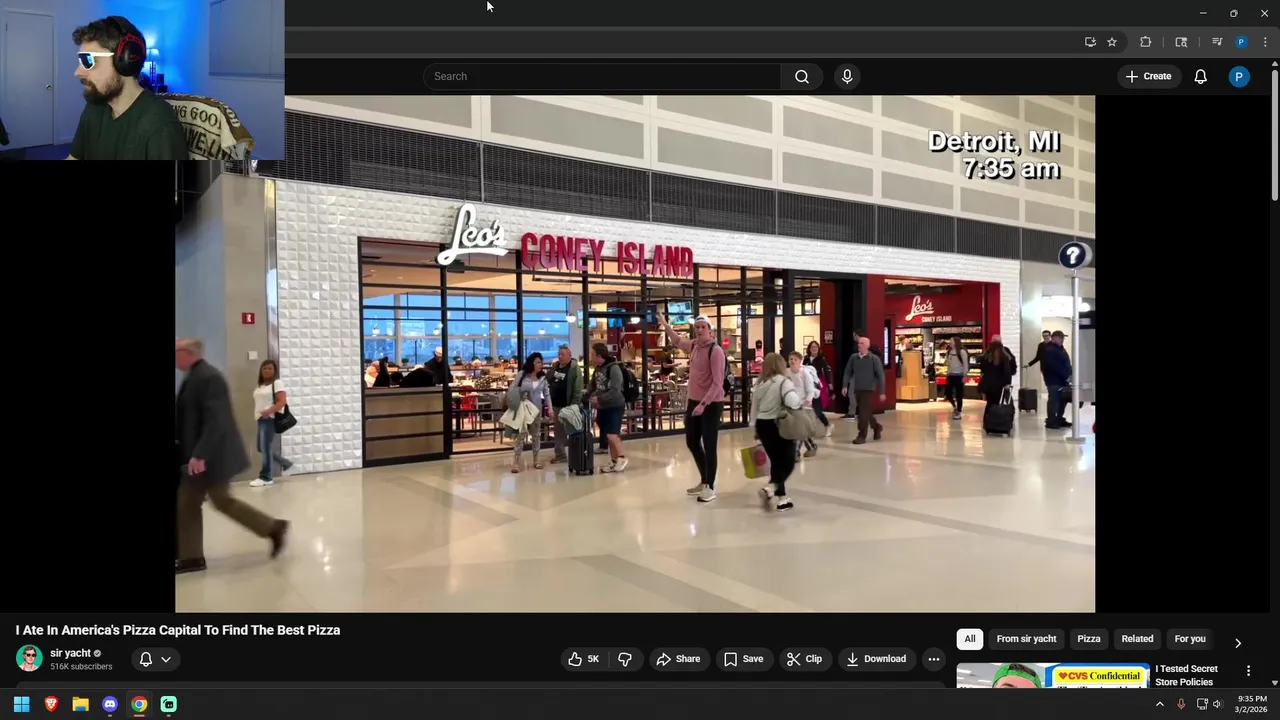Open the more actions ellipsis beside Download
This screenshot has width=1280, height=720.
[933, 659]
